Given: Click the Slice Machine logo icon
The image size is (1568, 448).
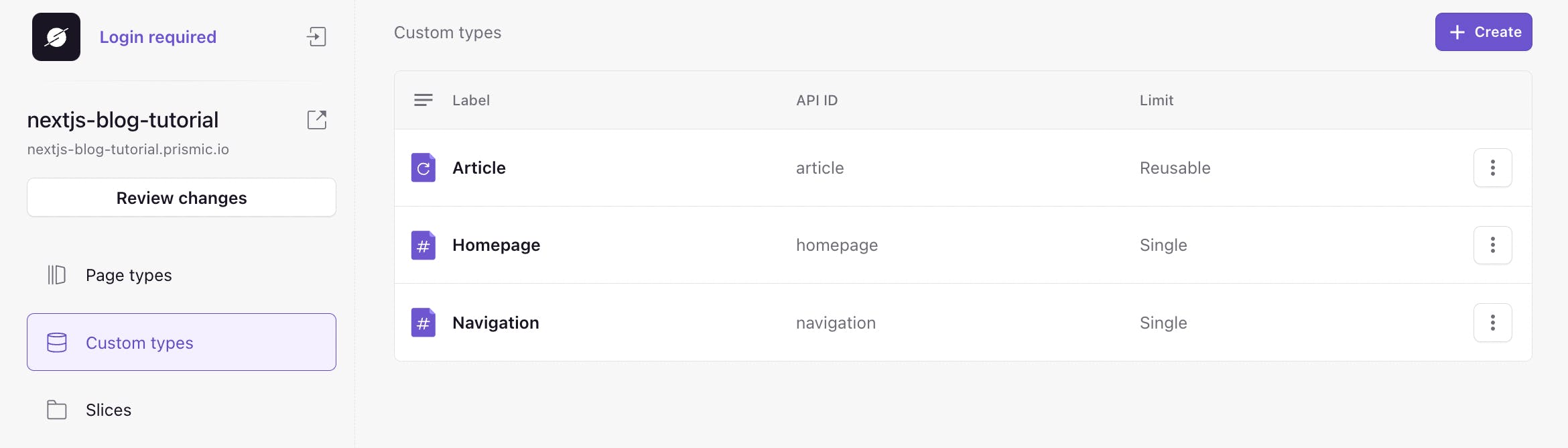Looking at the screenshot, I should click(56, 37).
